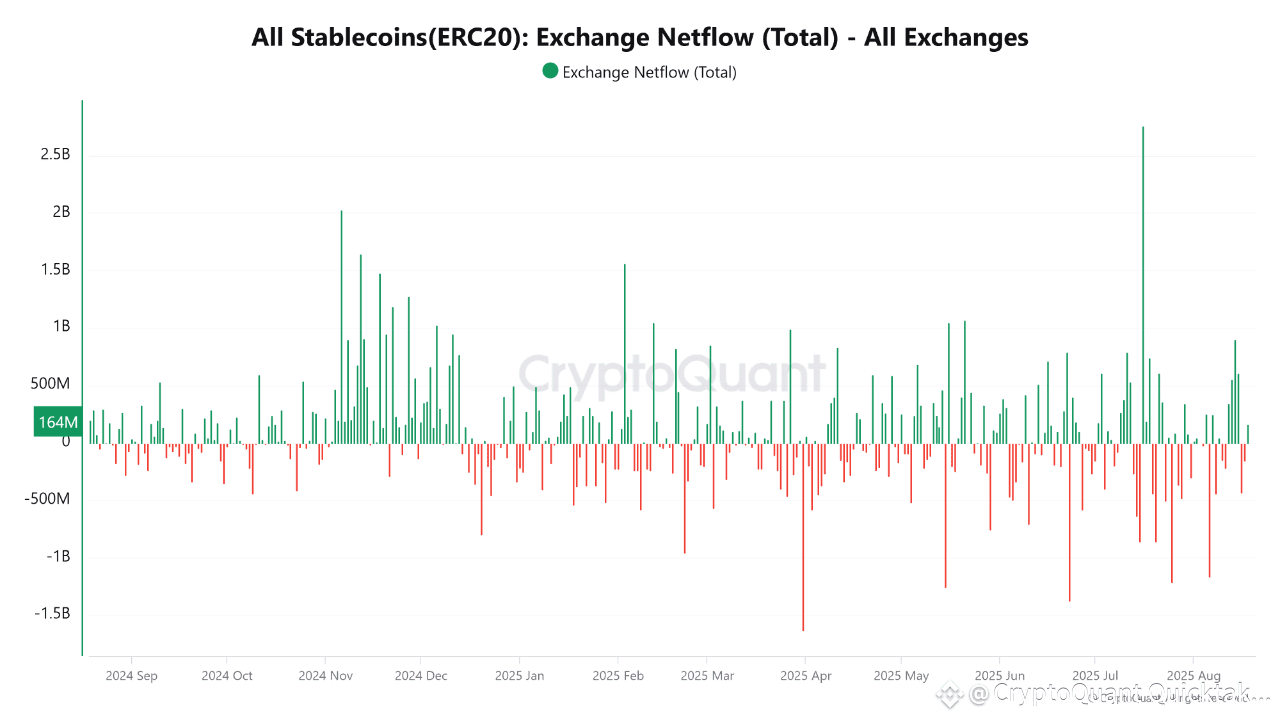This screenshot has height=720, width=1280.
Task: Click the 2024 Dec x-axis label
Action: 421,675
